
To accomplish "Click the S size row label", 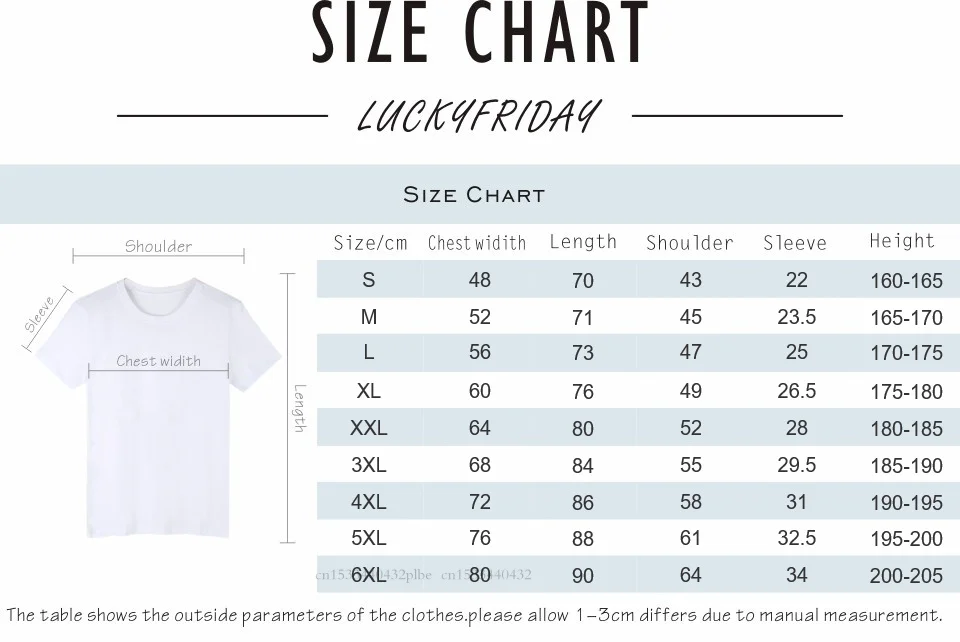I will pyautogui.click(x=369, y=280).
